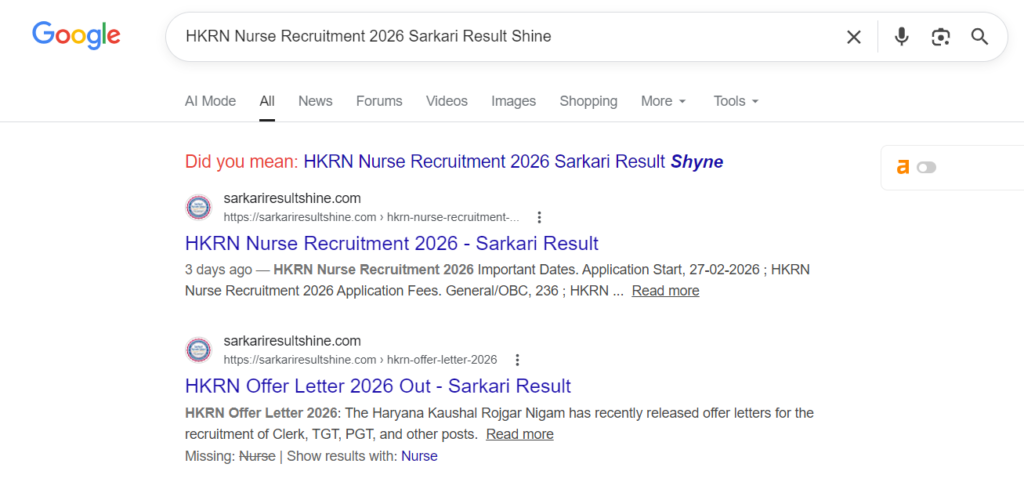Click sarkariresultshine favicon of first result
This screenshot has width=1024, height=482.
[199, 207]
